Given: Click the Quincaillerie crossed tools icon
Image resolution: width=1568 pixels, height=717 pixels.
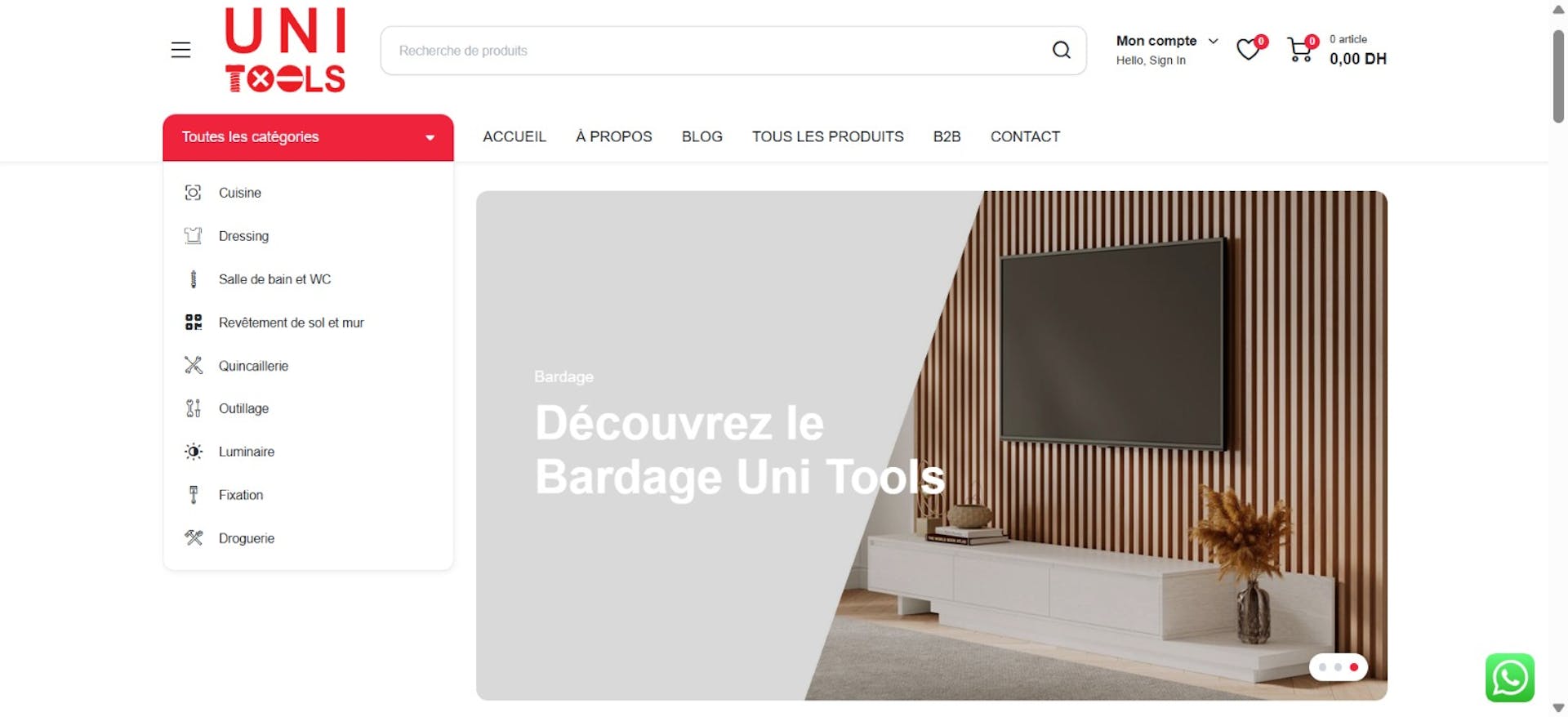Looking at the screenshot, I should click(x=193, y=365).
